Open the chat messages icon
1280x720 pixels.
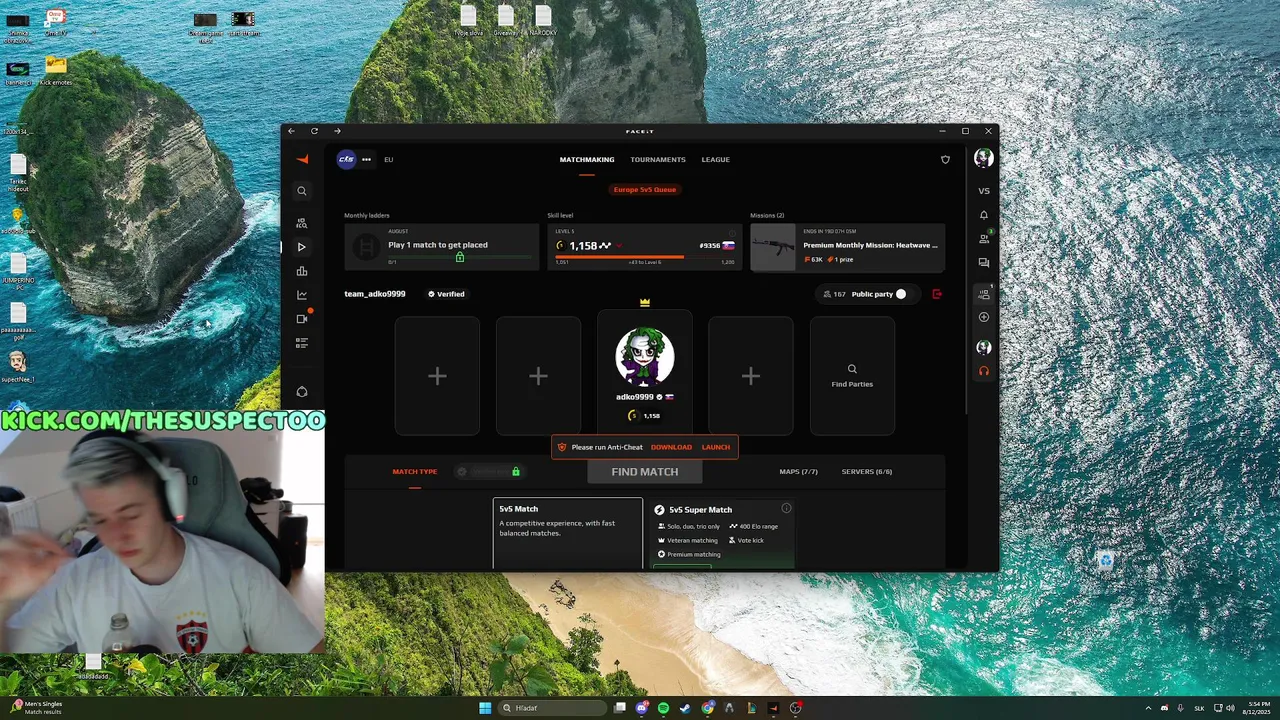point(984,263)
